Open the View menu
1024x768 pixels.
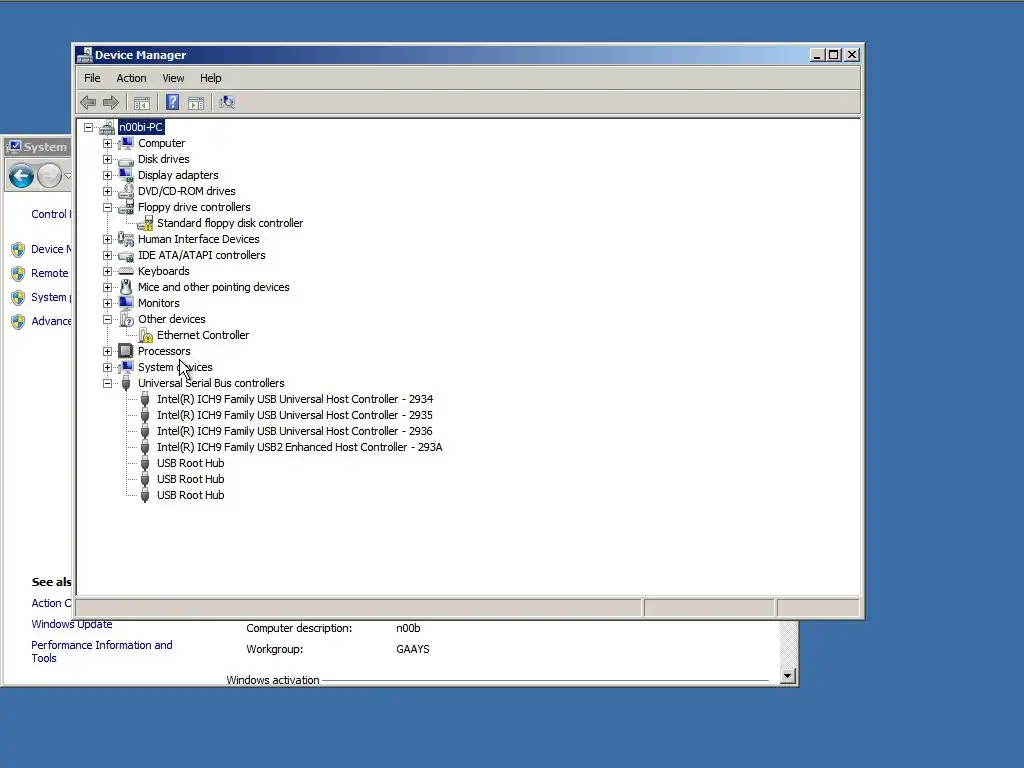tap(173, 78)
